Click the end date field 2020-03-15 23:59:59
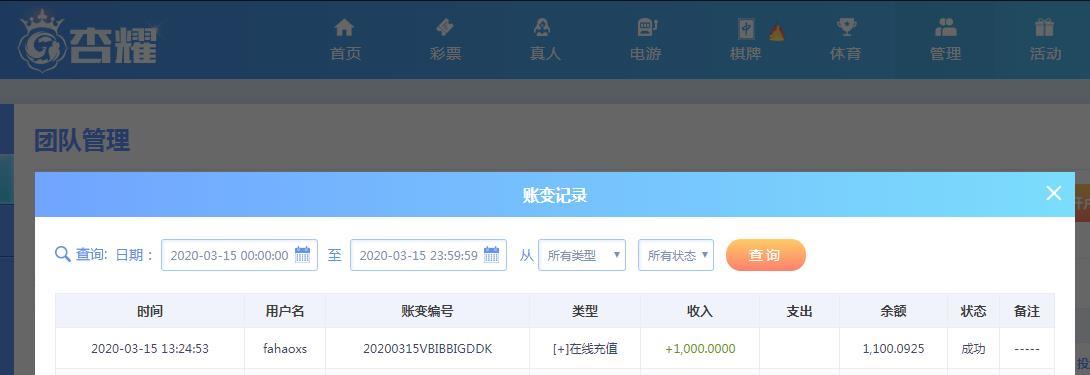The width and height of the screenshot is (1090, 375). point(428,255)
